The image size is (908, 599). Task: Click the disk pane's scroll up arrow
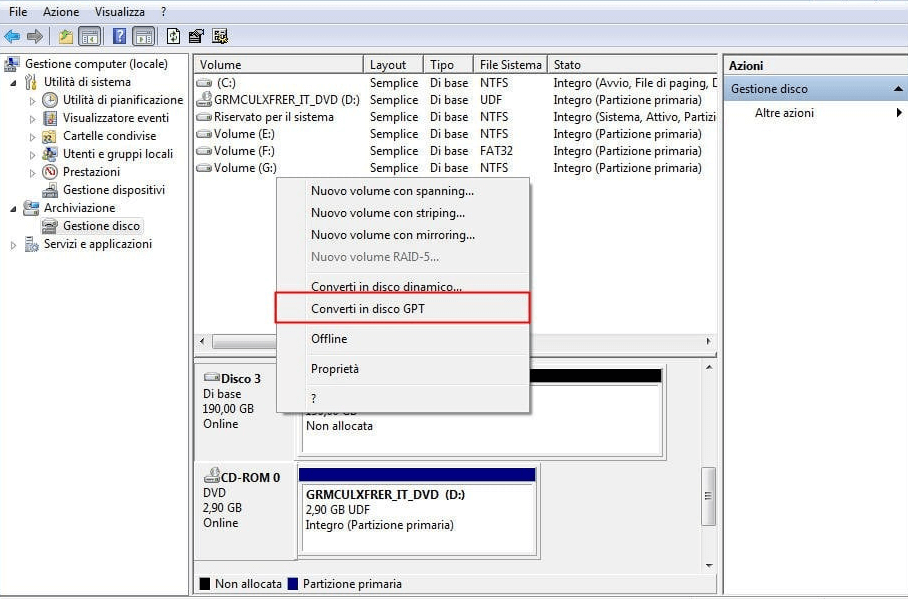tap(709, 367)
